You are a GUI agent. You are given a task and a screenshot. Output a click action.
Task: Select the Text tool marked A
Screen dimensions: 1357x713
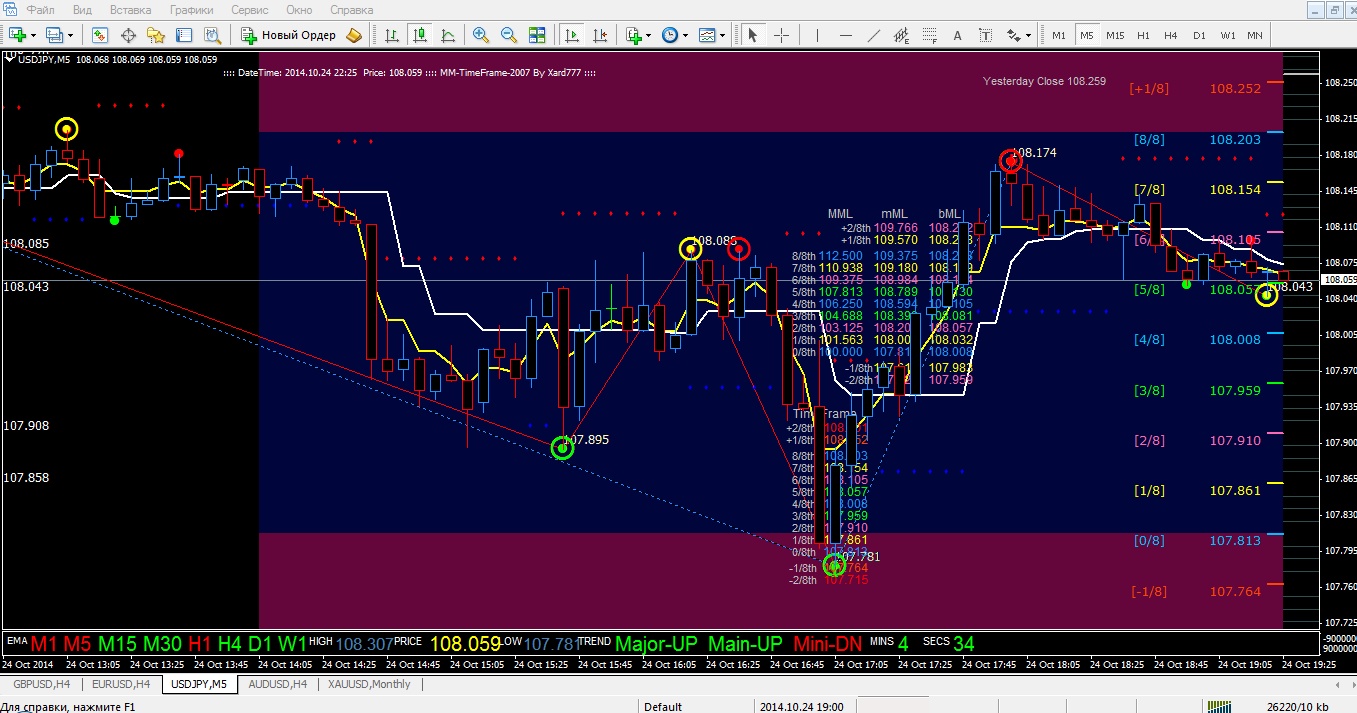[x=958, y=35]
